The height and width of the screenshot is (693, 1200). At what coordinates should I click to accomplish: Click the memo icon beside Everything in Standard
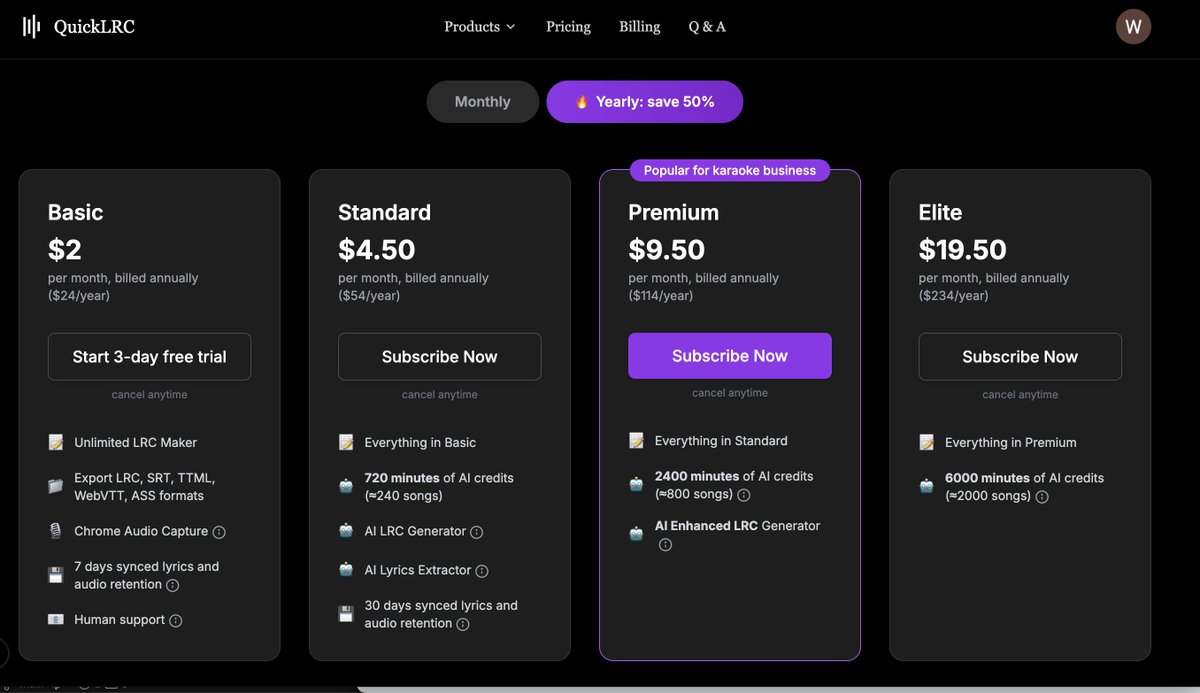pos(636,440)
